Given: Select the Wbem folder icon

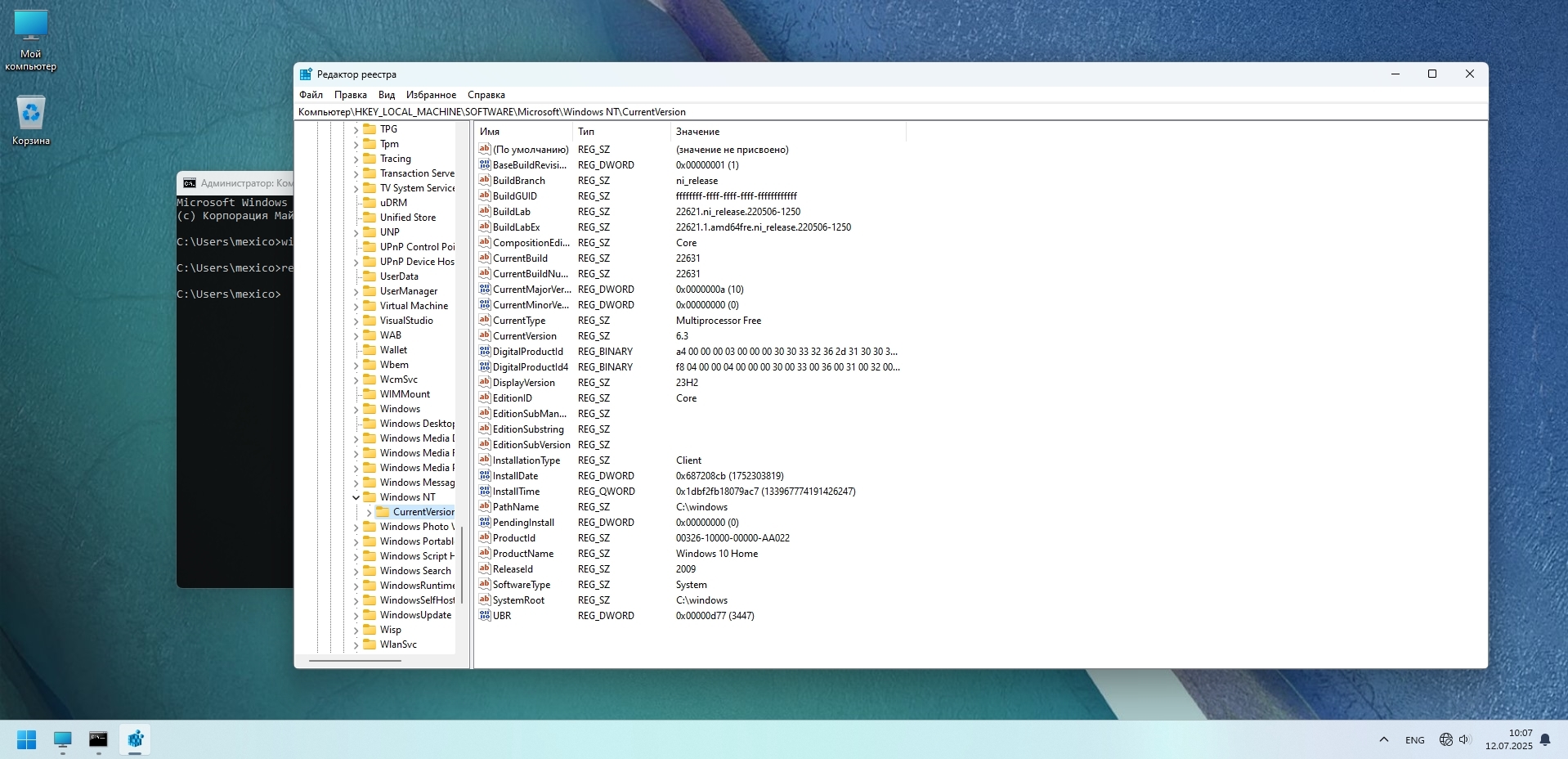Looking at the screenshot, I should point(370,365).
